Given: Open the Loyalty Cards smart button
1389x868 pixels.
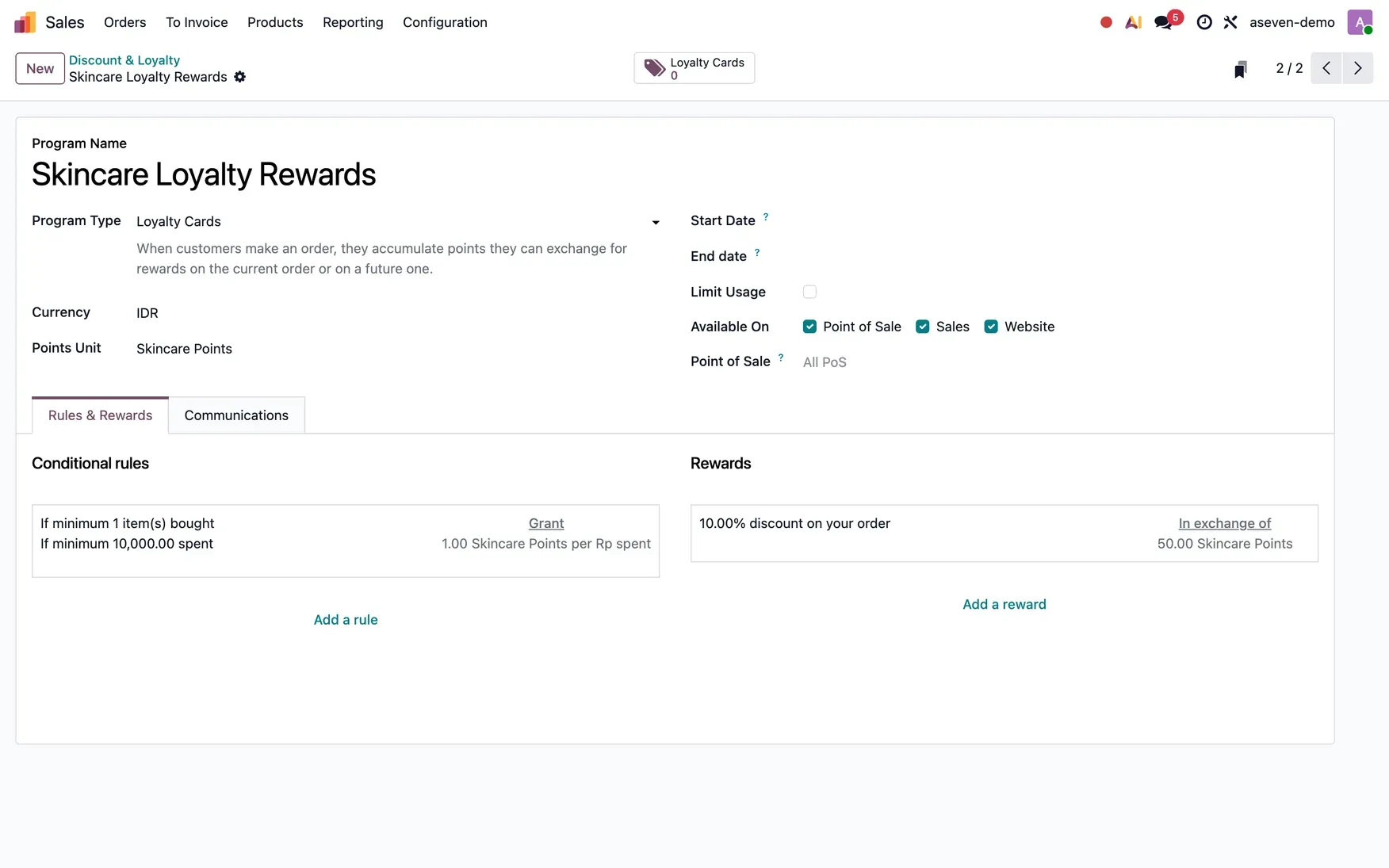Looking at the screenshot, I should pos(694,68).
